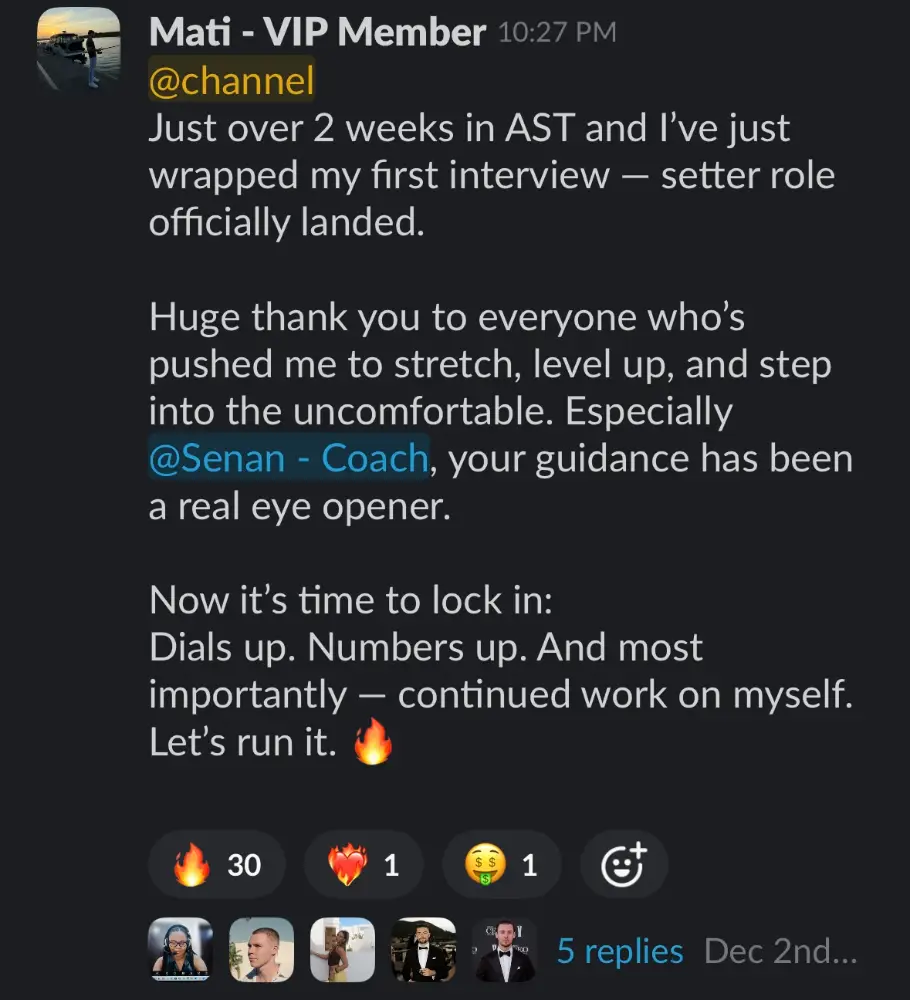Click reply avatar of woman by white wall
Viewport: 910px width, 1000px height.
[x=342, y=950]
